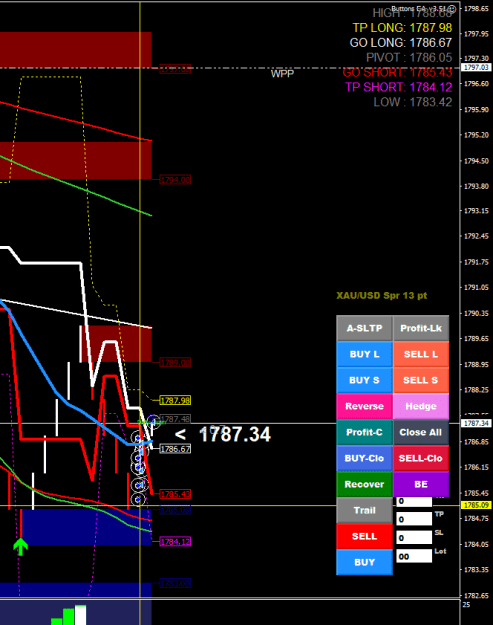Click the Profit-C button
Image resolution: width=493 pixels, height=625 pixels.
364,432
